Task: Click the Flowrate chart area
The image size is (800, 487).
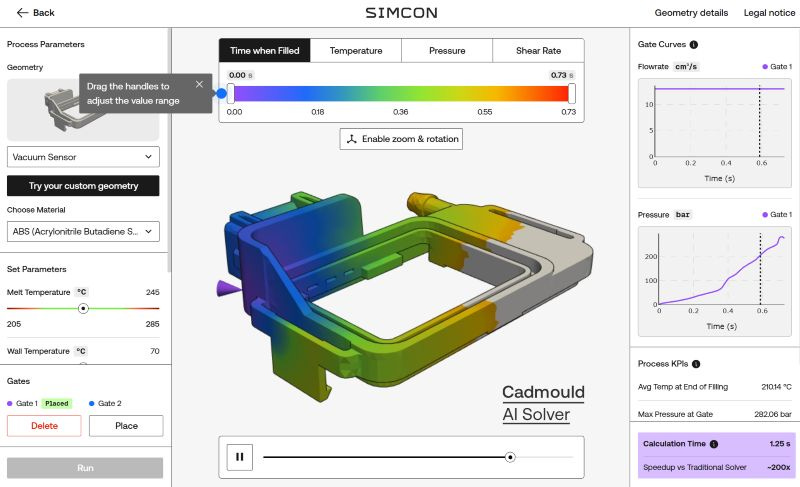Action: (715, 133)
